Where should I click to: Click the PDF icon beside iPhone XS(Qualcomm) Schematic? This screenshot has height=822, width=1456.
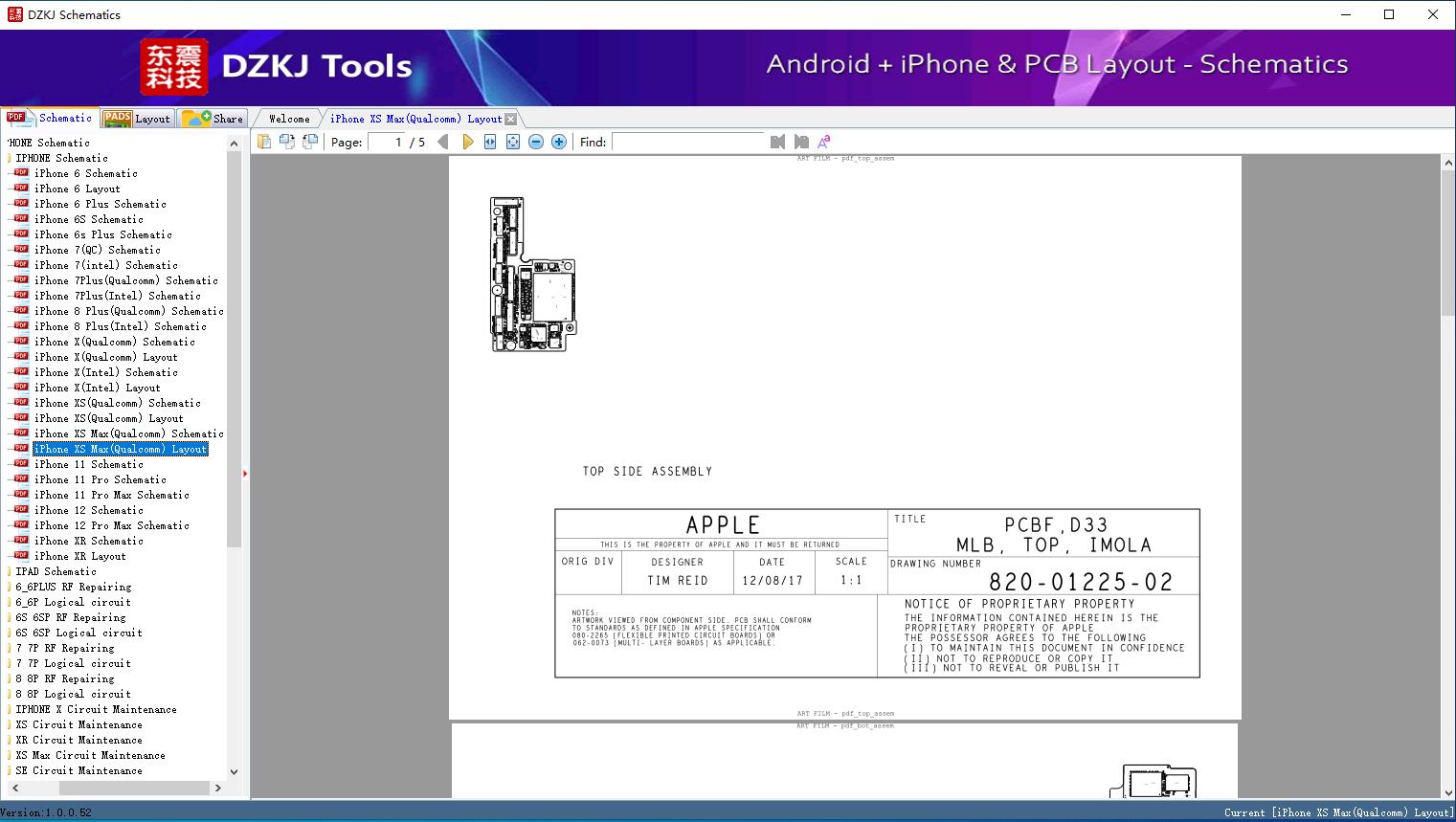21,403
